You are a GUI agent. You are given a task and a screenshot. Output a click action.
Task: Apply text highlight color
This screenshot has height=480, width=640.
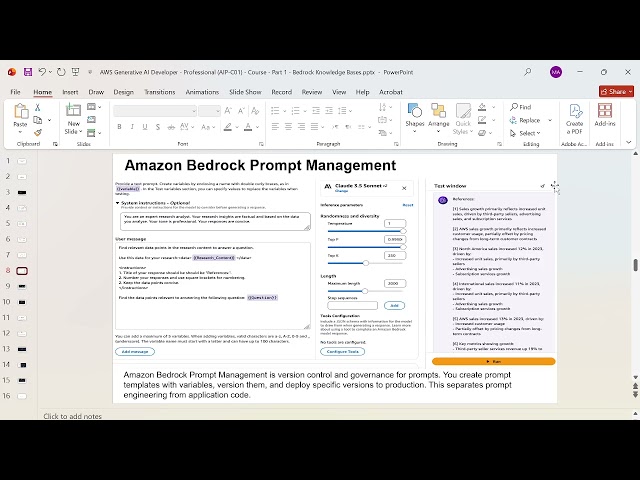click(x=228, y=127)
